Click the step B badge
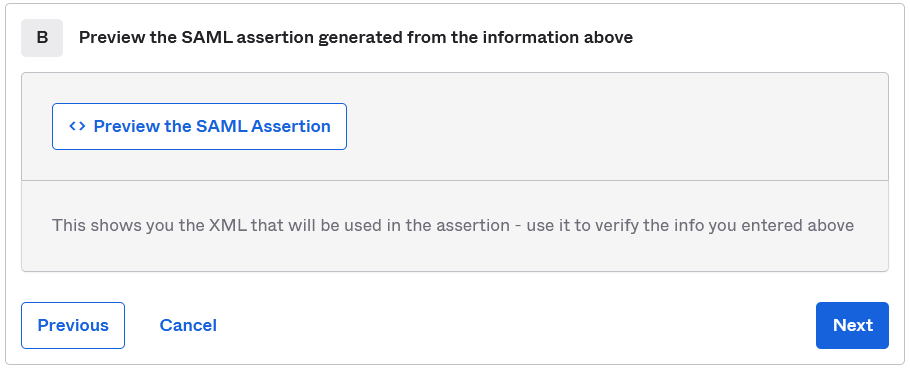 coord(42,38)
